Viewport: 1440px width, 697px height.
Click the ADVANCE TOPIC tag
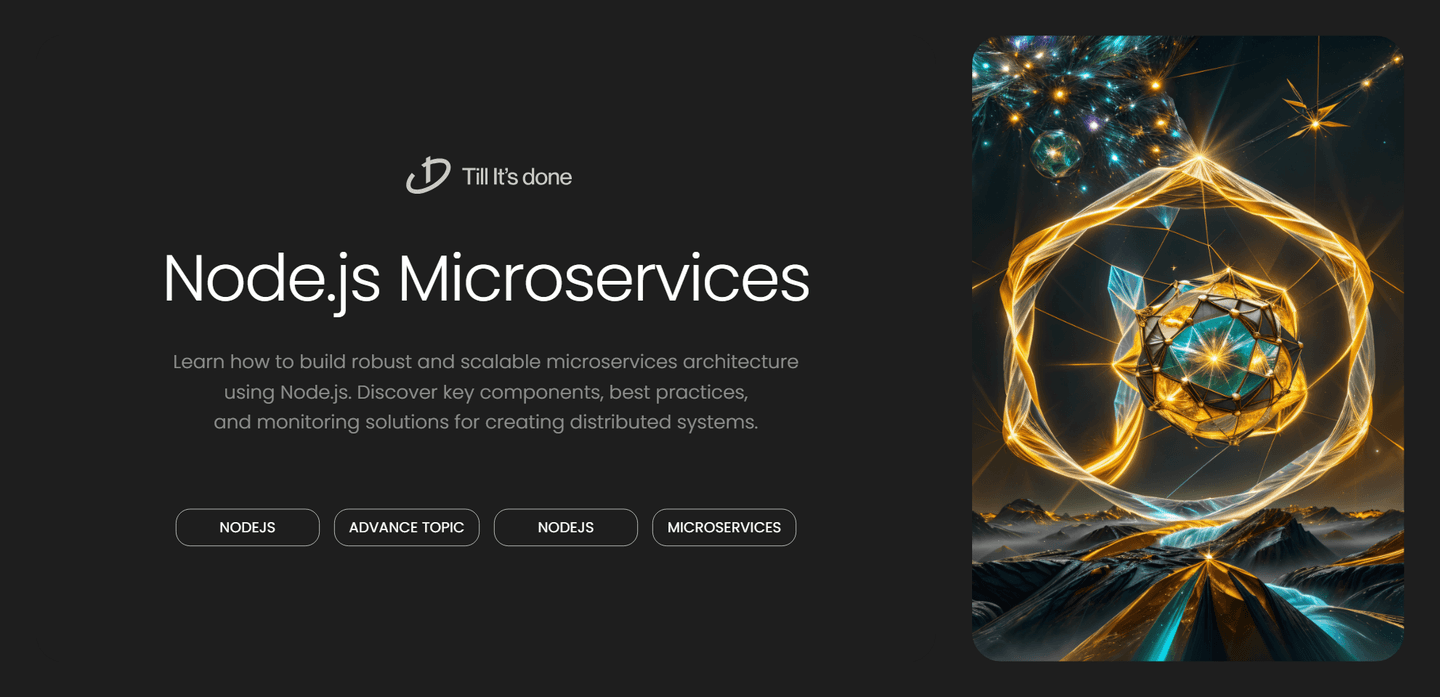click(406, 527)
